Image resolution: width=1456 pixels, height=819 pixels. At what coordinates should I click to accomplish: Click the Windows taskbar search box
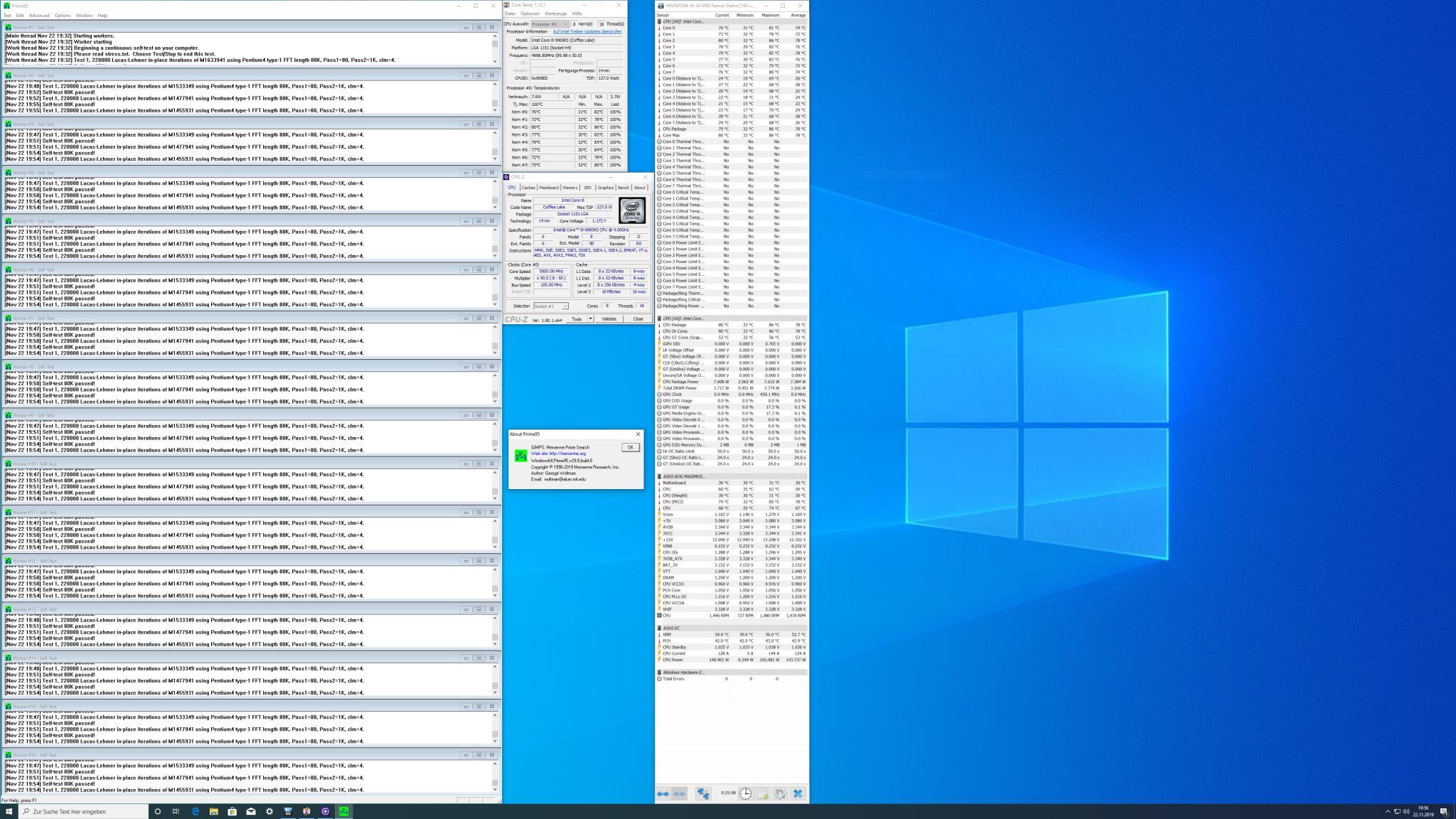click(x=83, y=811)
